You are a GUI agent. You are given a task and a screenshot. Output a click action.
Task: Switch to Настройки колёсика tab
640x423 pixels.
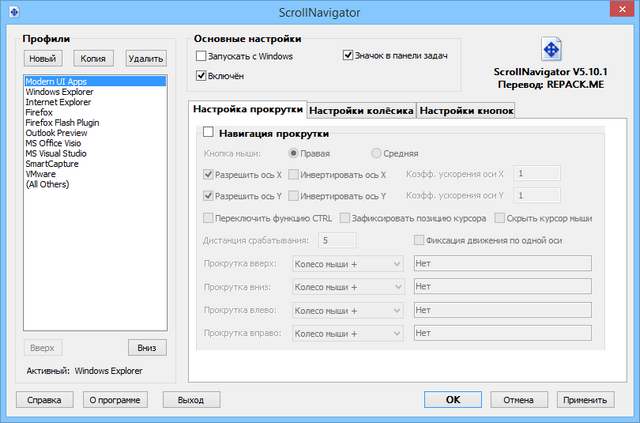coord(360,109)
